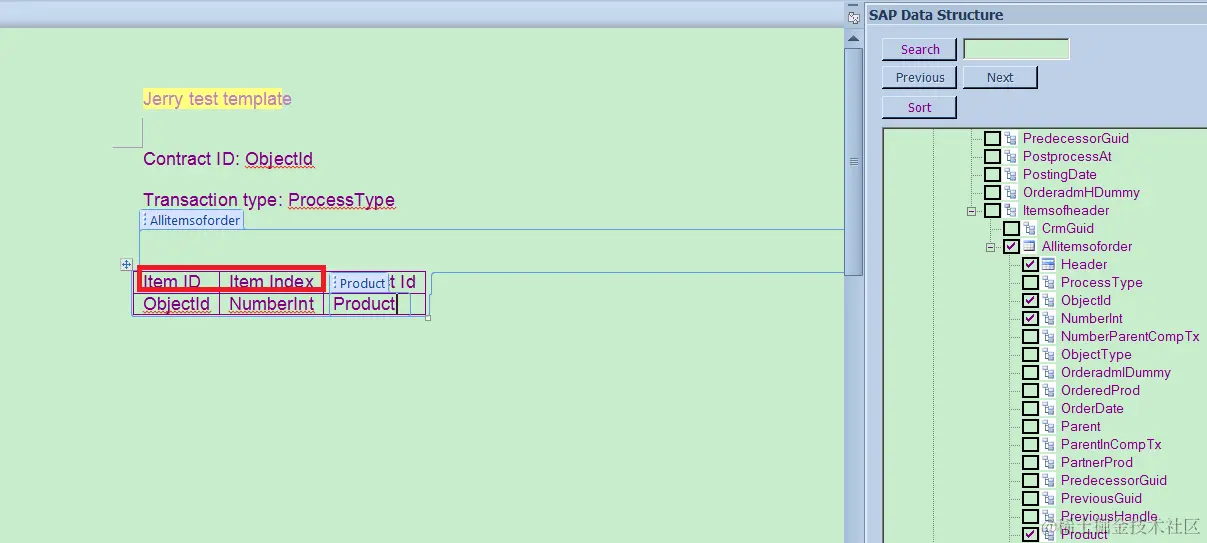Tick the PartnerProd checkbox
This screenshot has width=1207, height=543.
(x=1030, y=462)
